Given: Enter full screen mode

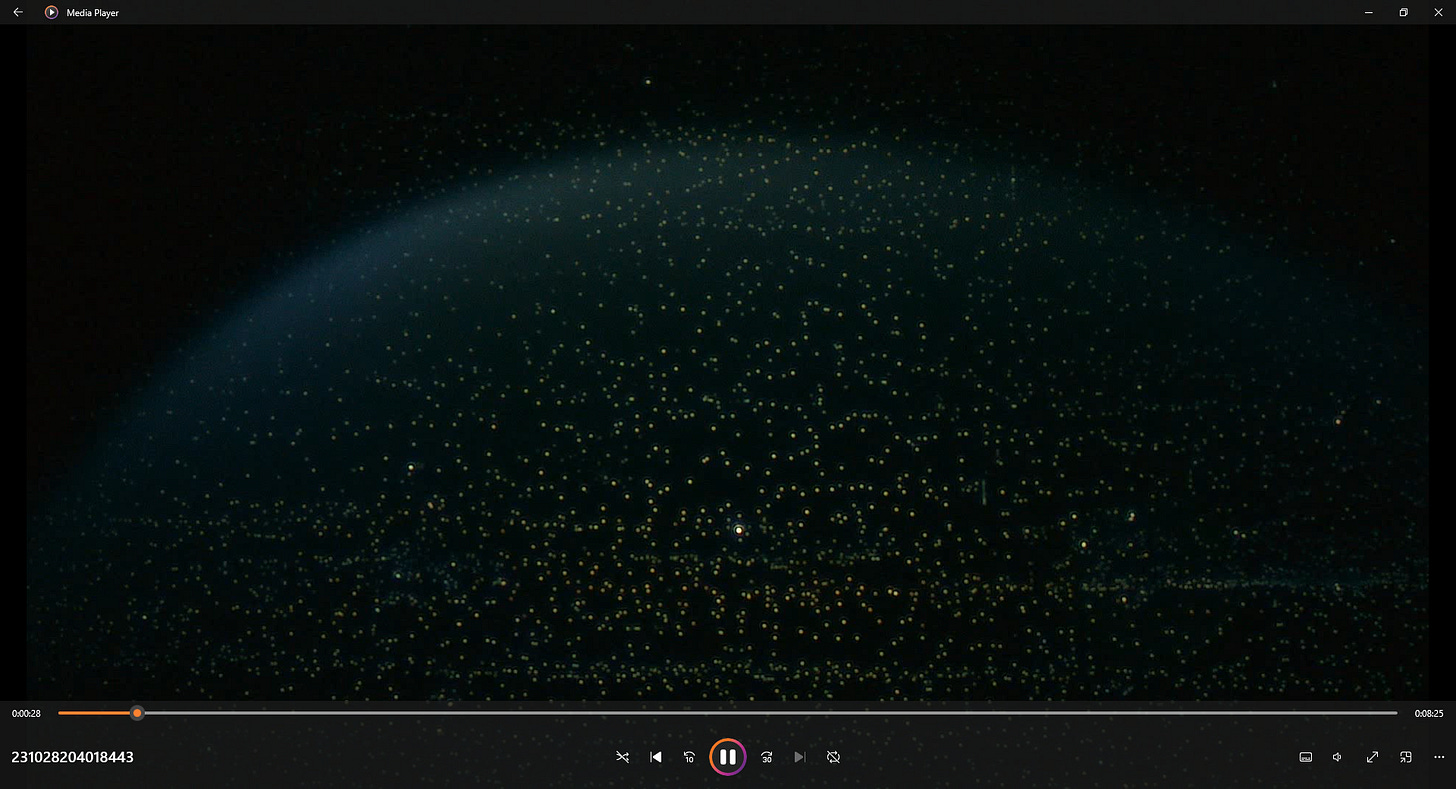Looking at the screenshot, I should click(1372, 757).
